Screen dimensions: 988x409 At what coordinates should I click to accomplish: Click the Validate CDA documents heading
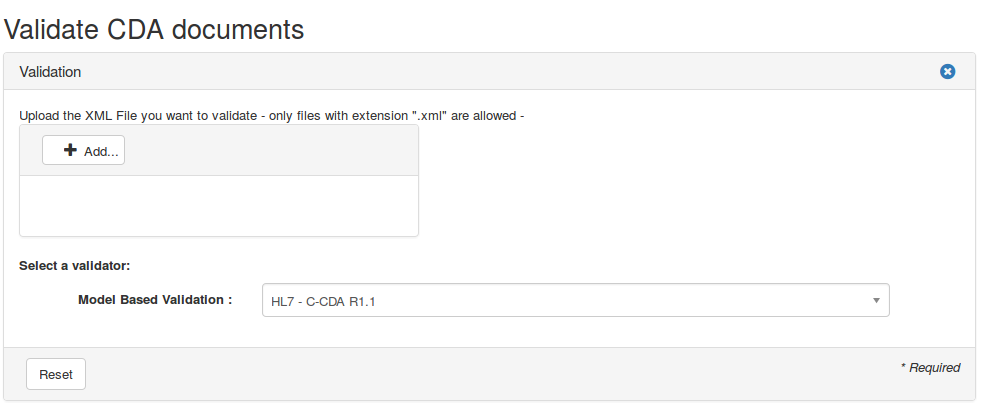(x=154, y=29)
